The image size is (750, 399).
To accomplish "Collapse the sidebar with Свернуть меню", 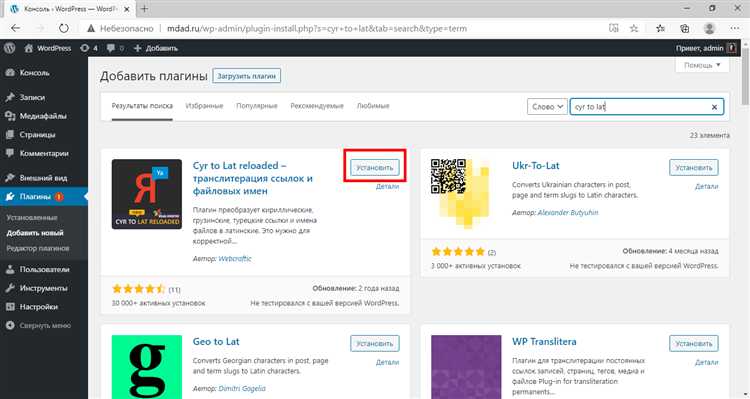I will (x=44, y=325).
